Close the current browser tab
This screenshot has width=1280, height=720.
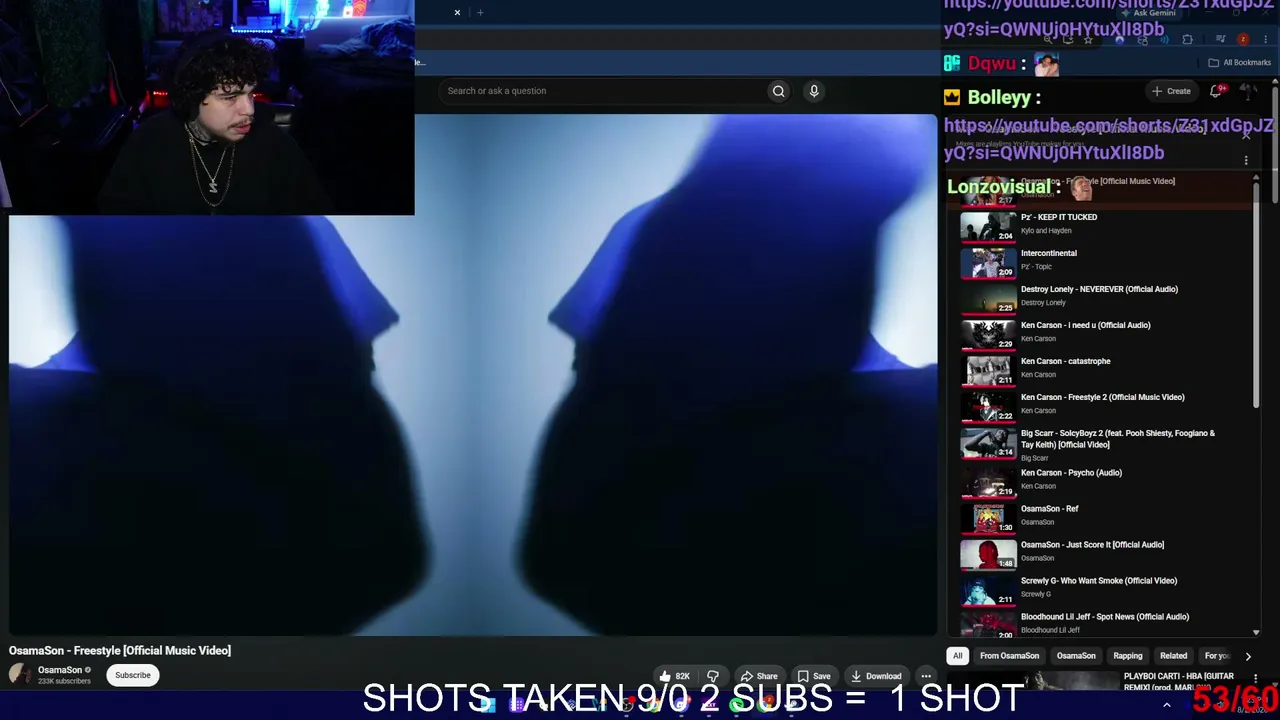[457, 12]
